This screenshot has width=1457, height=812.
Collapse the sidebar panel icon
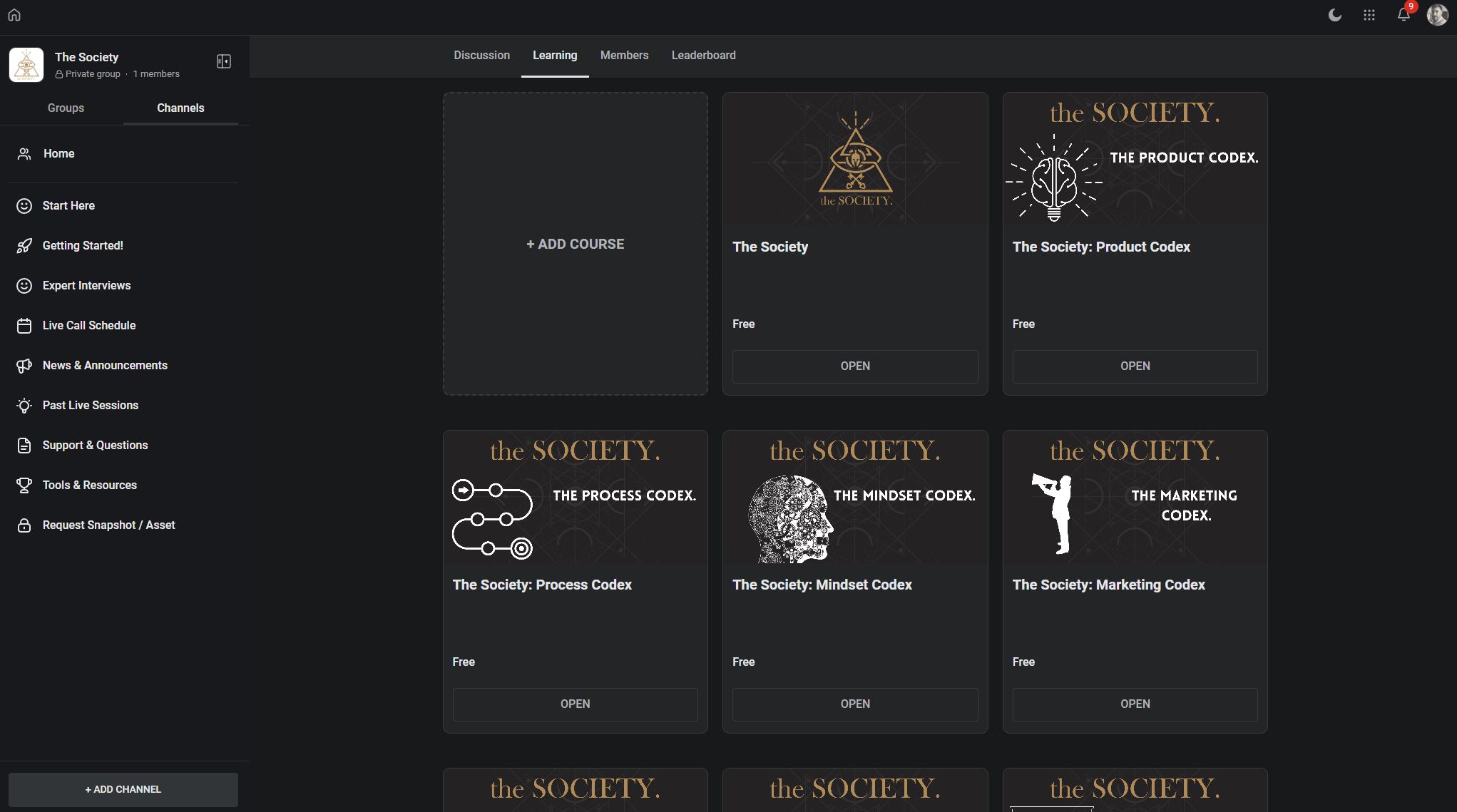[x=223, y=61]
